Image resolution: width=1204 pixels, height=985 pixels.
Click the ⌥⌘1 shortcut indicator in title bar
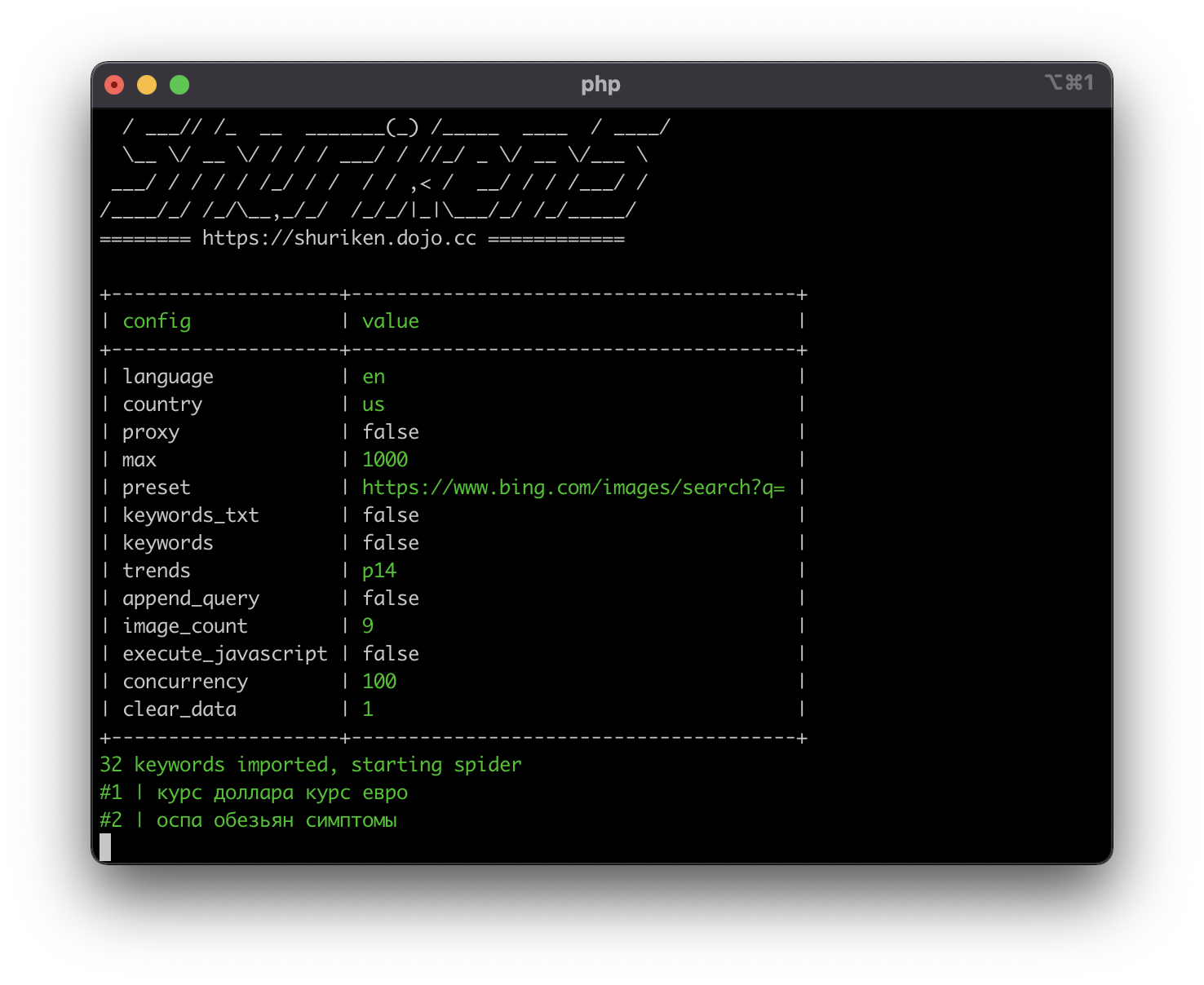pyautogui.click(x=1069, y=82)
